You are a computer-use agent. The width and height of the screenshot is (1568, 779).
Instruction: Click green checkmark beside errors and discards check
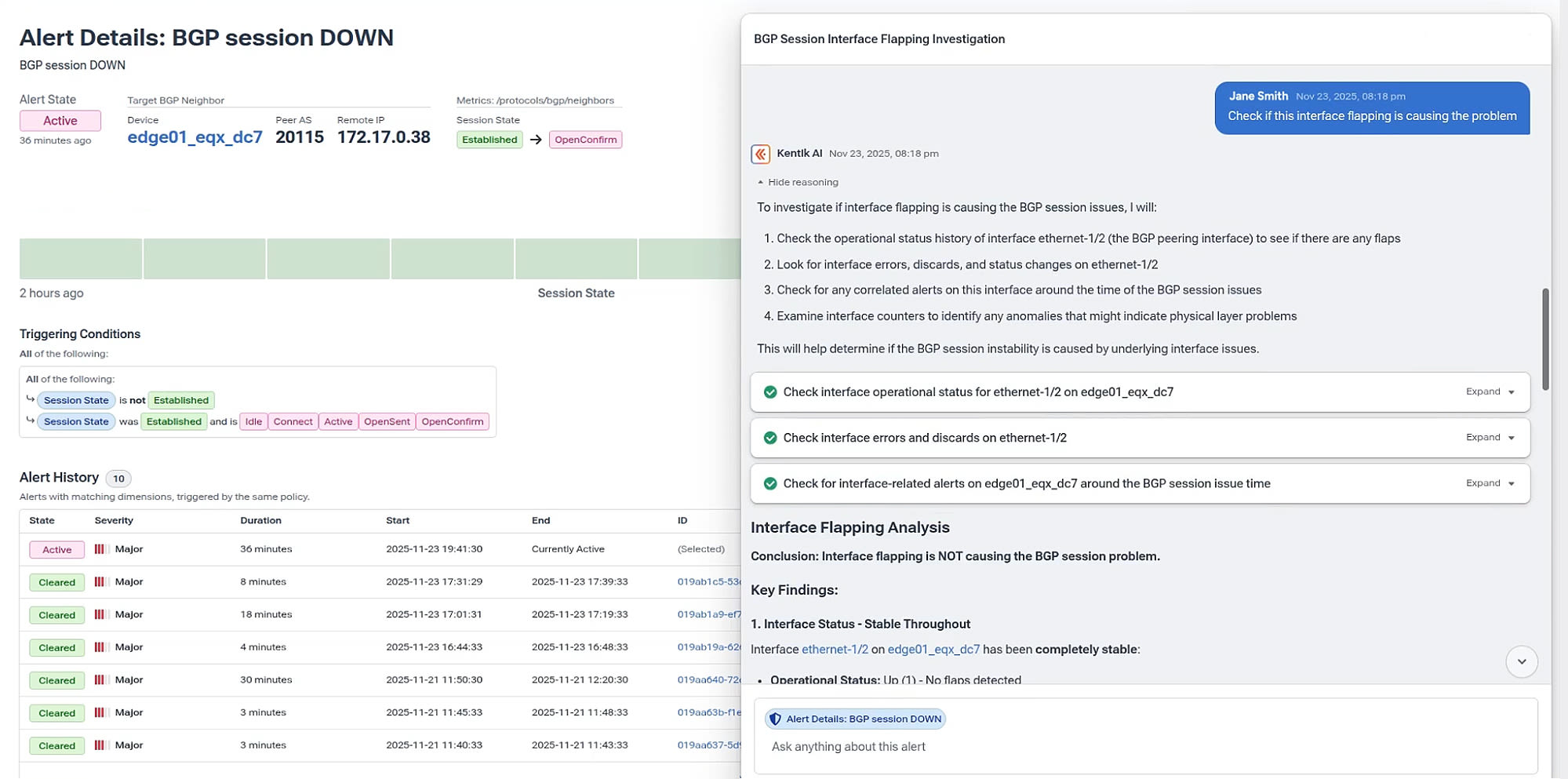click(769, 438)
